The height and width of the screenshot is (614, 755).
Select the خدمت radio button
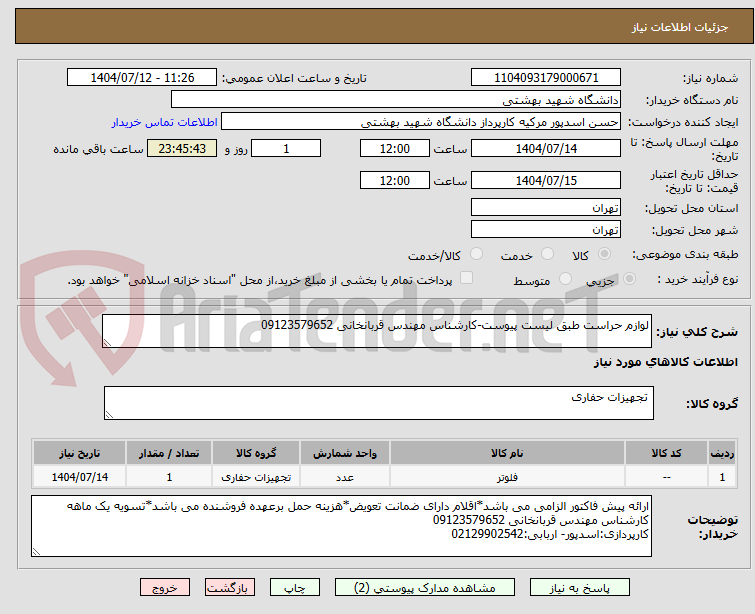tap(547, 254)
